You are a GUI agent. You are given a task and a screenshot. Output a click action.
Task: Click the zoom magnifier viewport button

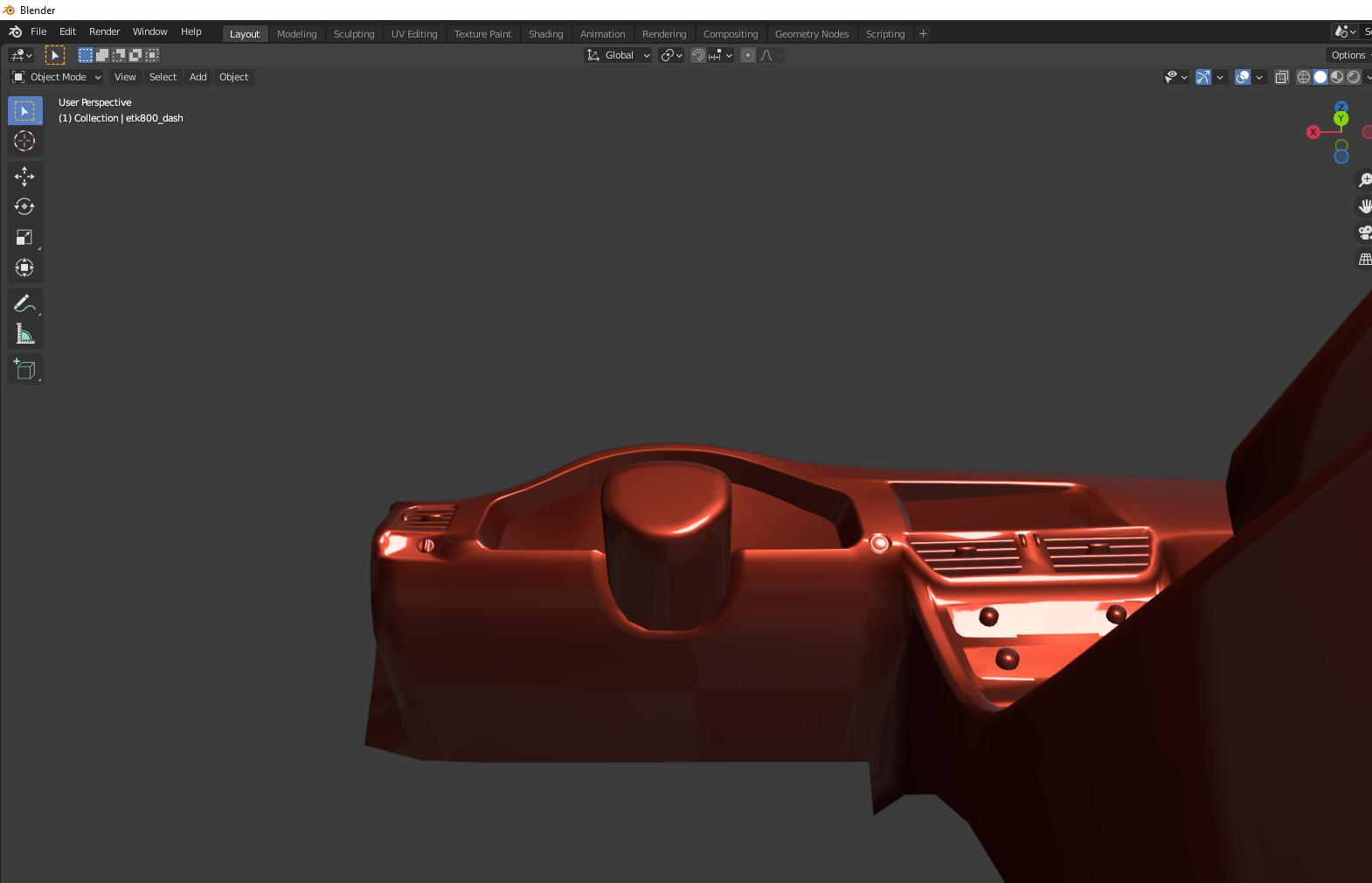pyautogui.click(x=1364, y=180)
